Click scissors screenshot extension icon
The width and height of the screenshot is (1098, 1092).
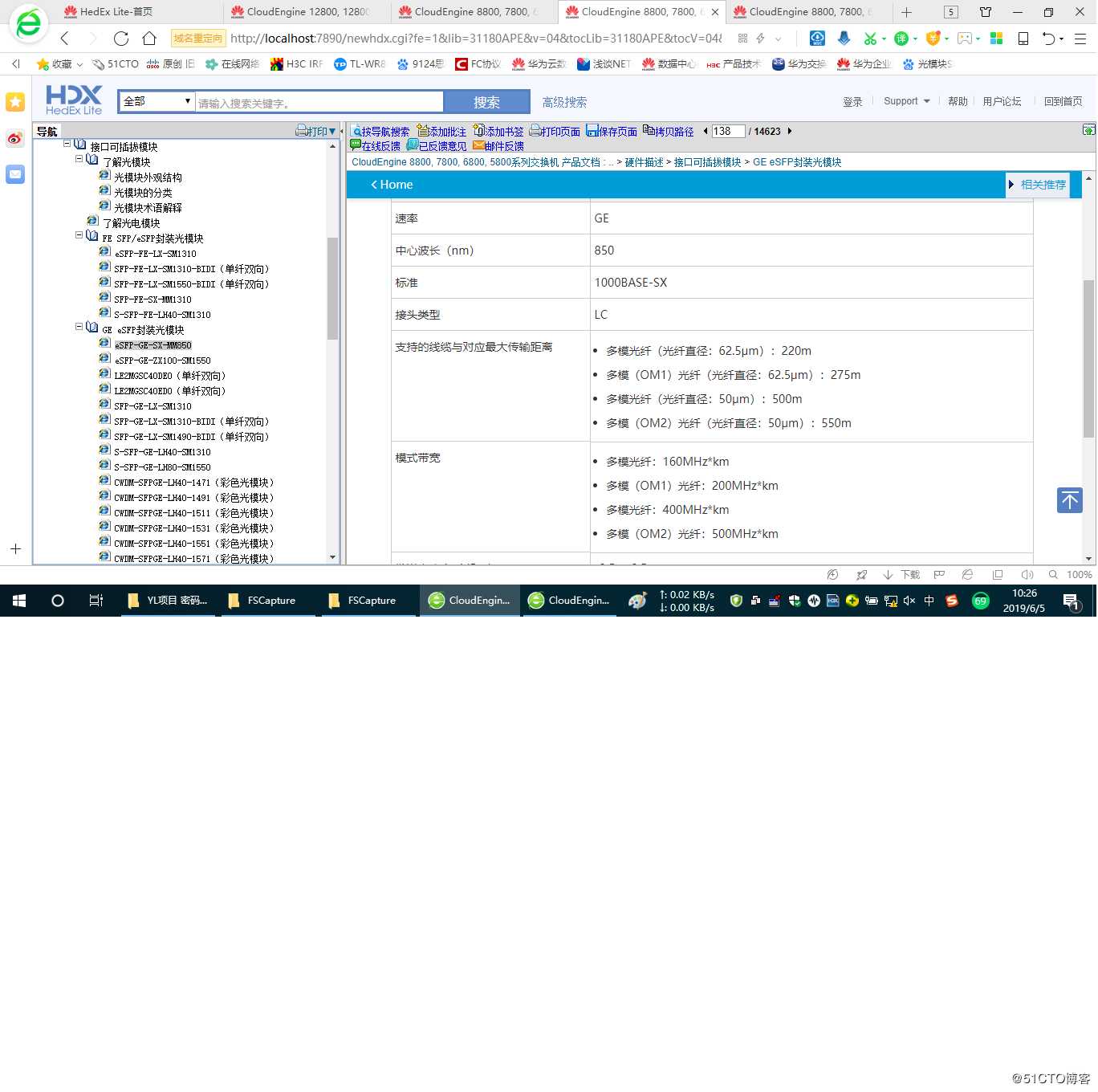870,39
